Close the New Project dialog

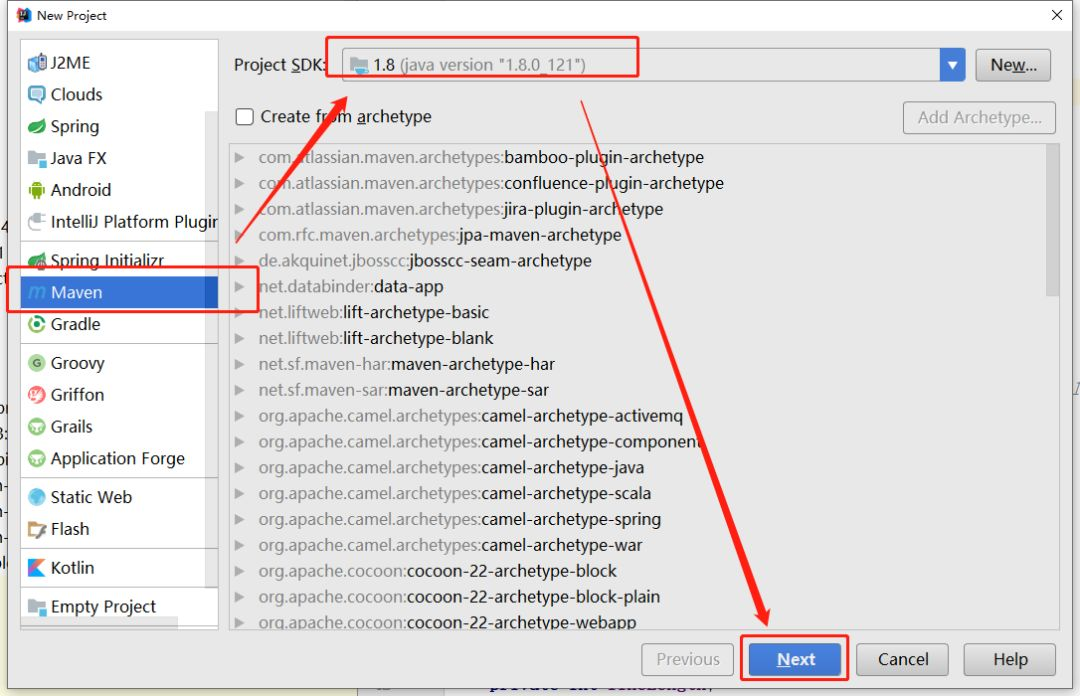[x=1057, y=14]
